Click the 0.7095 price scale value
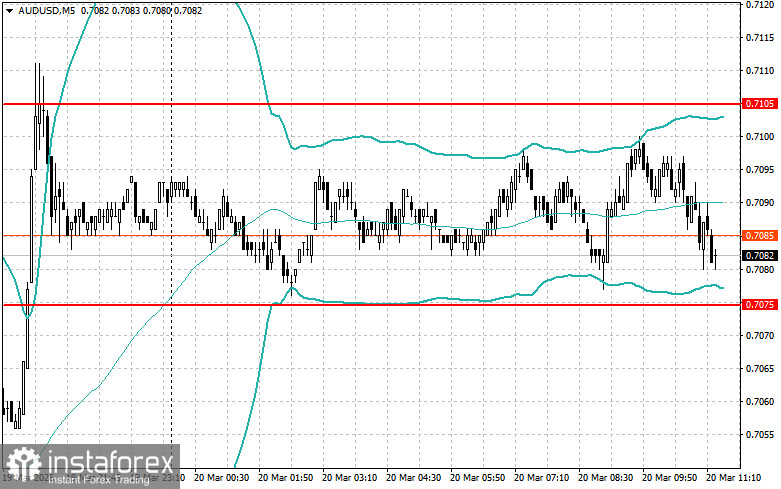The image size is (781, 489). pos(760,170)
